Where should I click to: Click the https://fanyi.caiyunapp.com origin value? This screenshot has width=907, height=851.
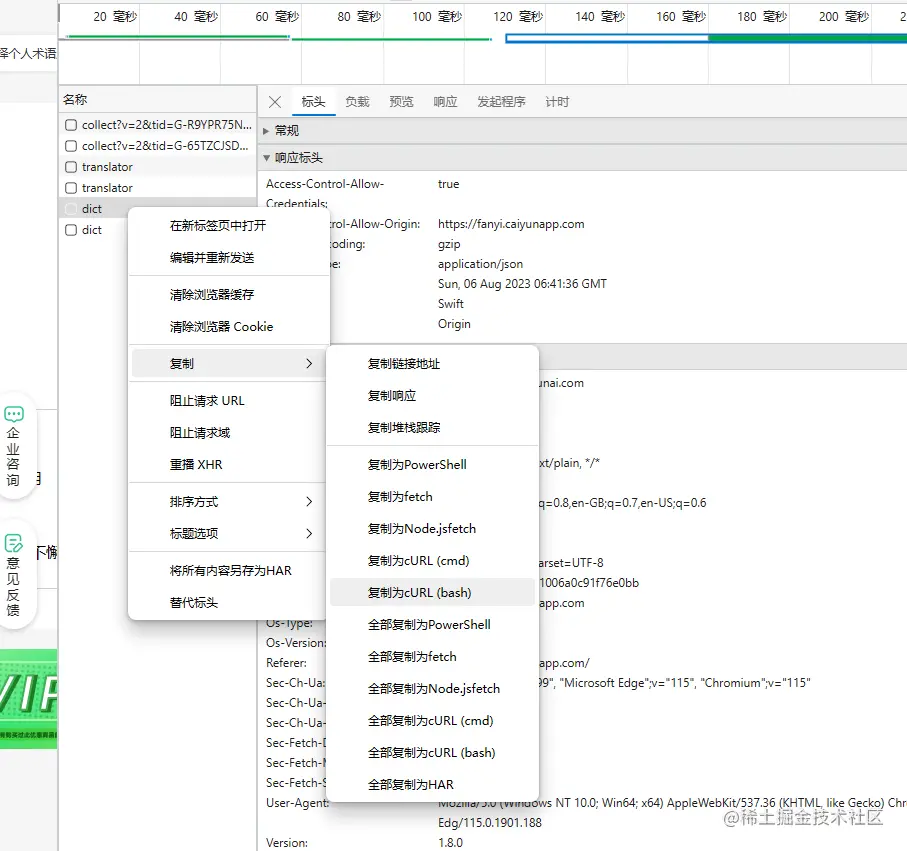(511, 224)
